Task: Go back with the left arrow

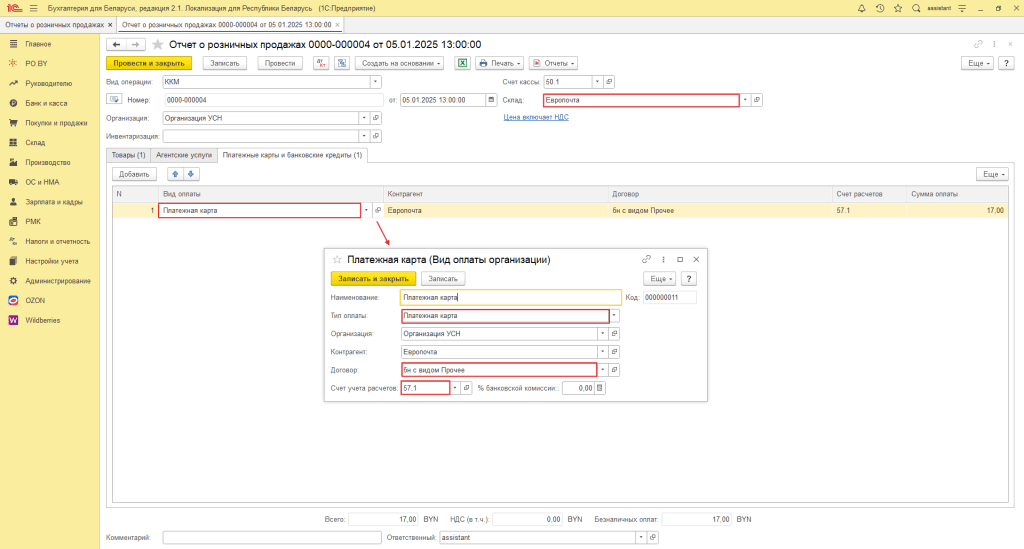Action: [116, 44]
